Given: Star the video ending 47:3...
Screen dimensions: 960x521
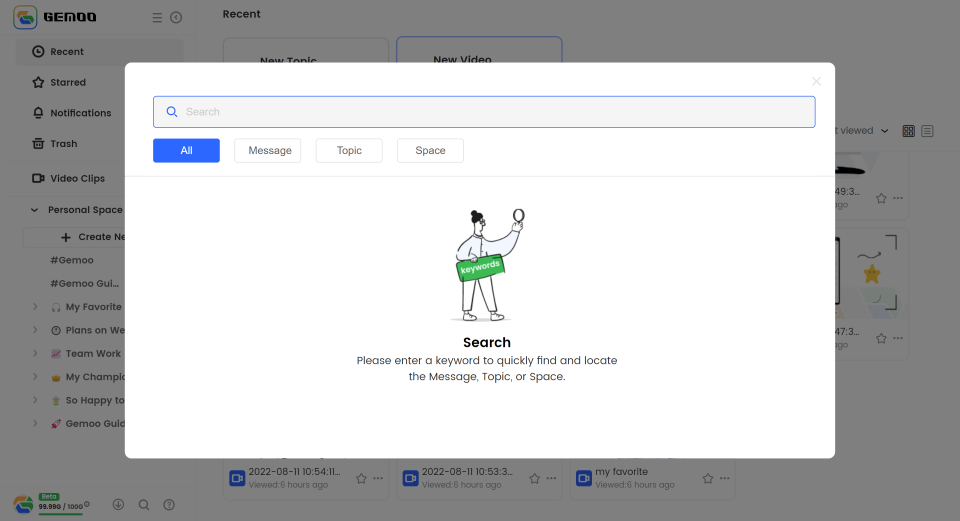Looking at the screenshot, I should (x=881, y=339).
